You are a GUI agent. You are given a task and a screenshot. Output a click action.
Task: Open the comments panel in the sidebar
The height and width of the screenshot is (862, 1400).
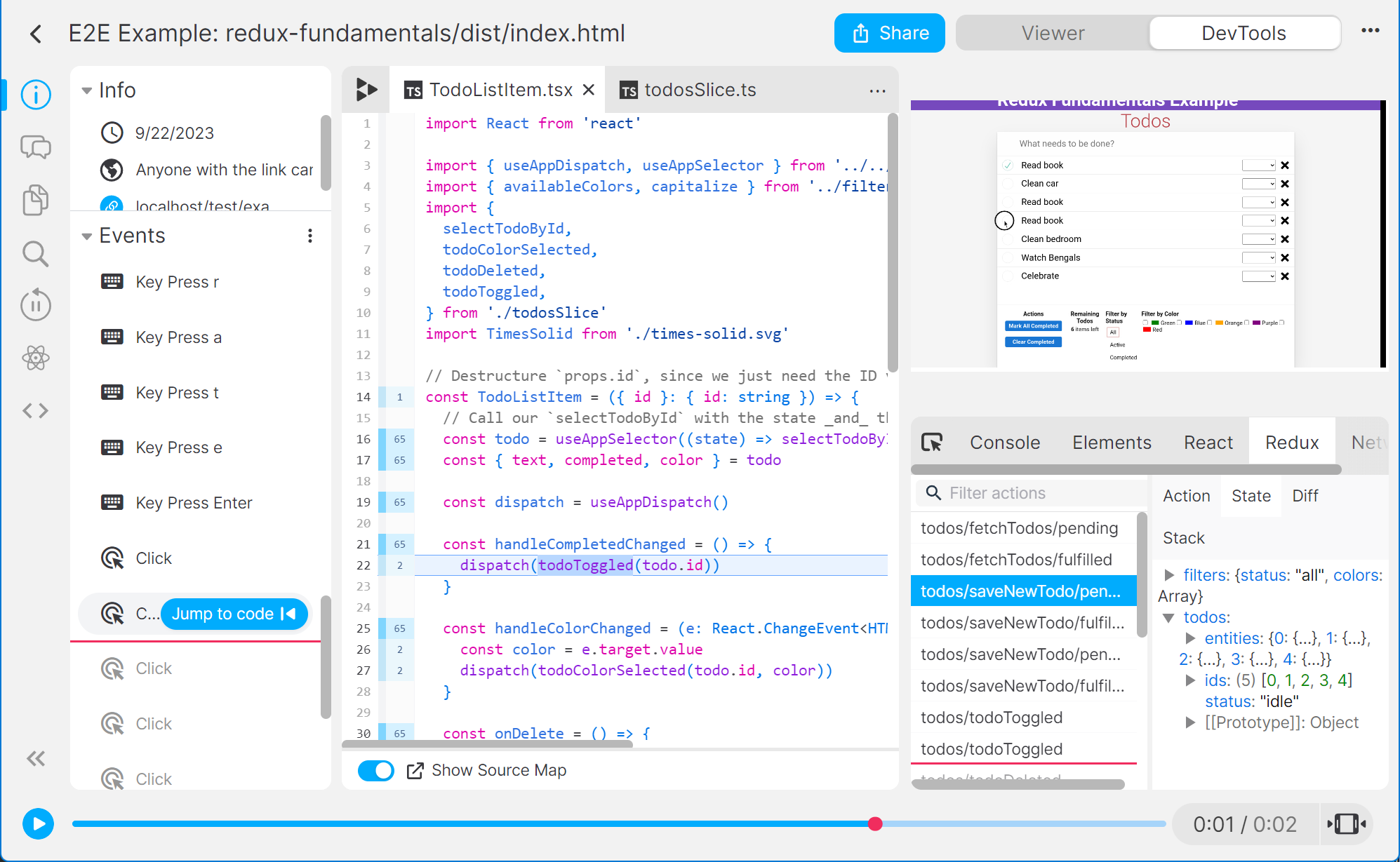click(36, 147)
